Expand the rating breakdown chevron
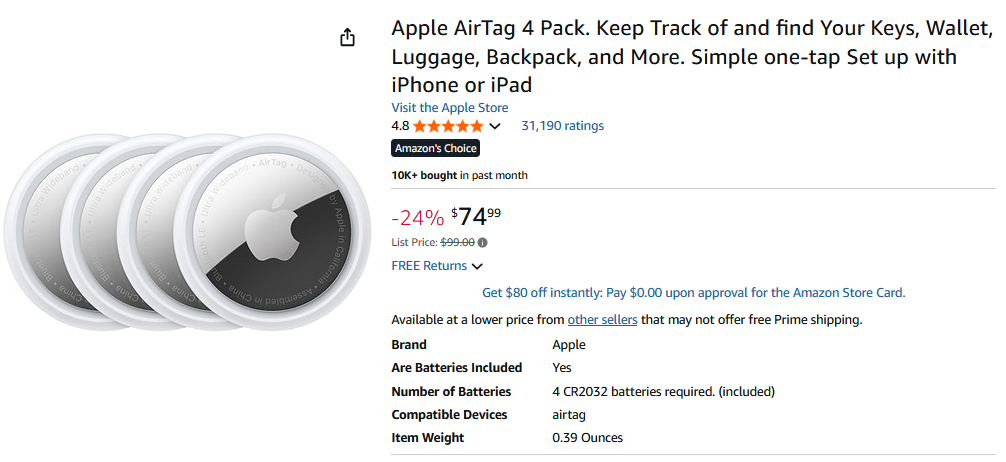Viewport: 1006px width, 462px height. tap(494, 127)
